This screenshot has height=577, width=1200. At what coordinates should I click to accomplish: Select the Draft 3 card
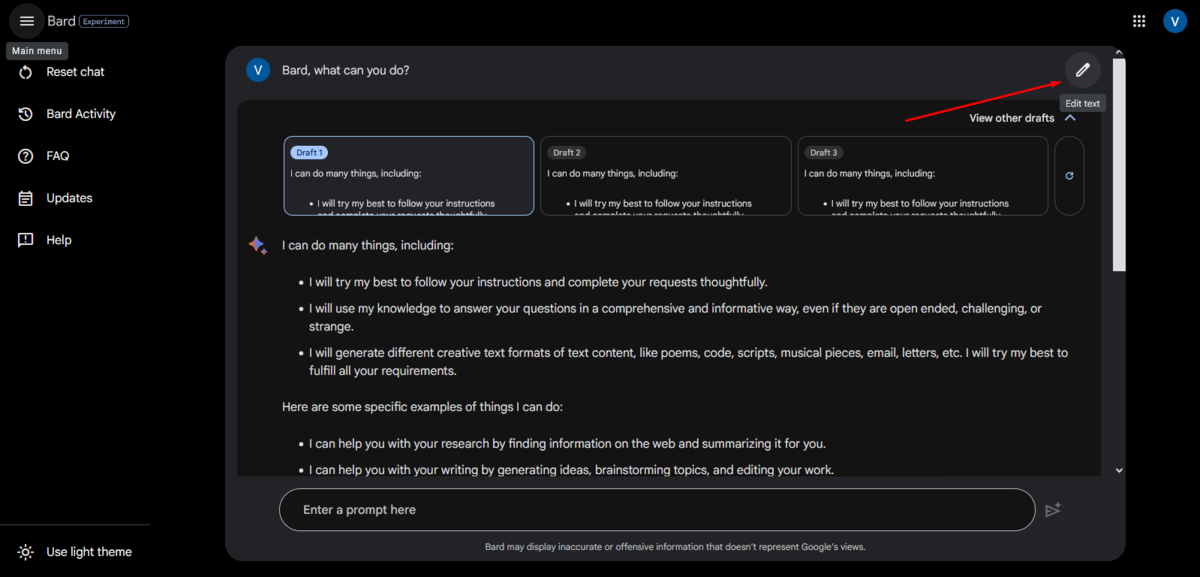tap(923, 176)
